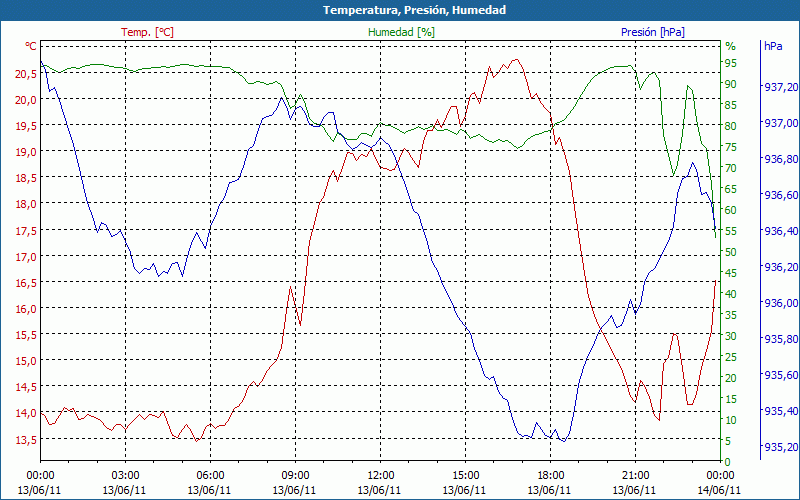Click the 936,20 pressure axis value
800x500 pixels.
point(781,267)
